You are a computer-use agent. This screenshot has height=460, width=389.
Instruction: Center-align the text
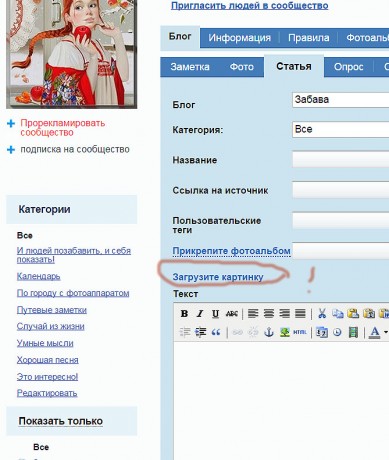coord(269,314)
